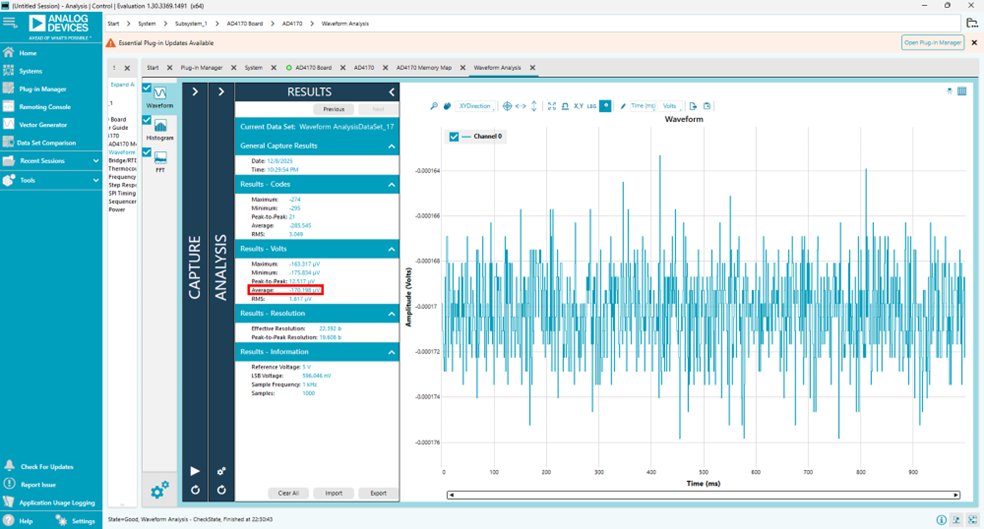Click the Export button
Viewport: 984px width, 529px height.
(378, 493)
